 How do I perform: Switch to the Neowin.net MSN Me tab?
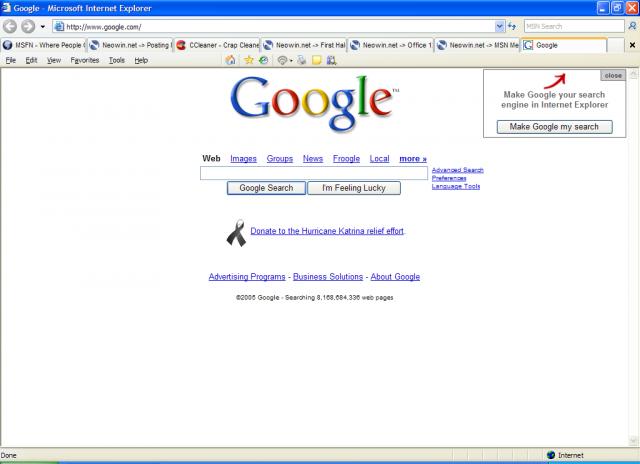478,45
